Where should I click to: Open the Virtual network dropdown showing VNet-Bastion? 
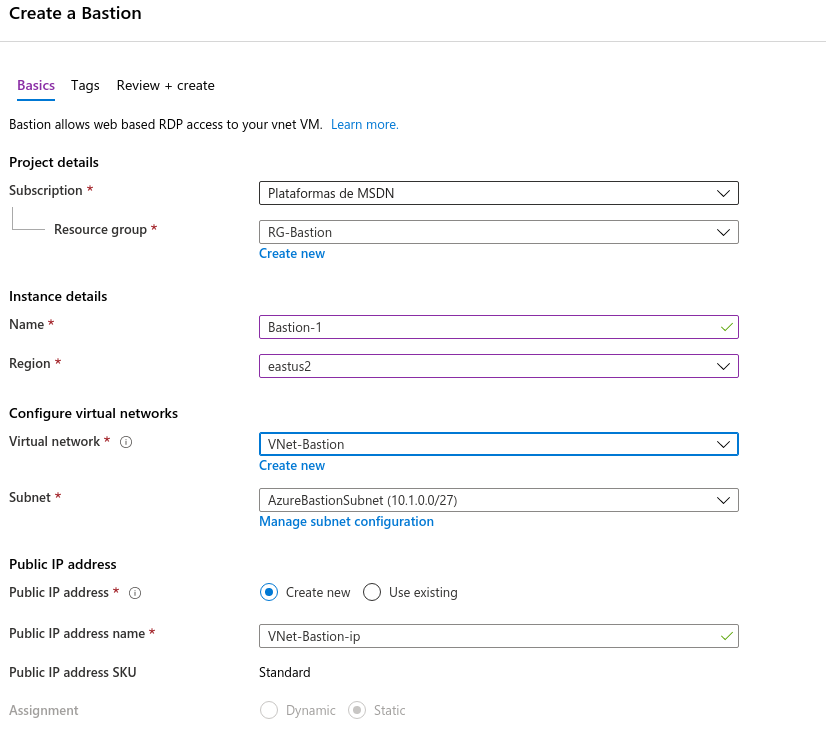click(x=498, y=444)
